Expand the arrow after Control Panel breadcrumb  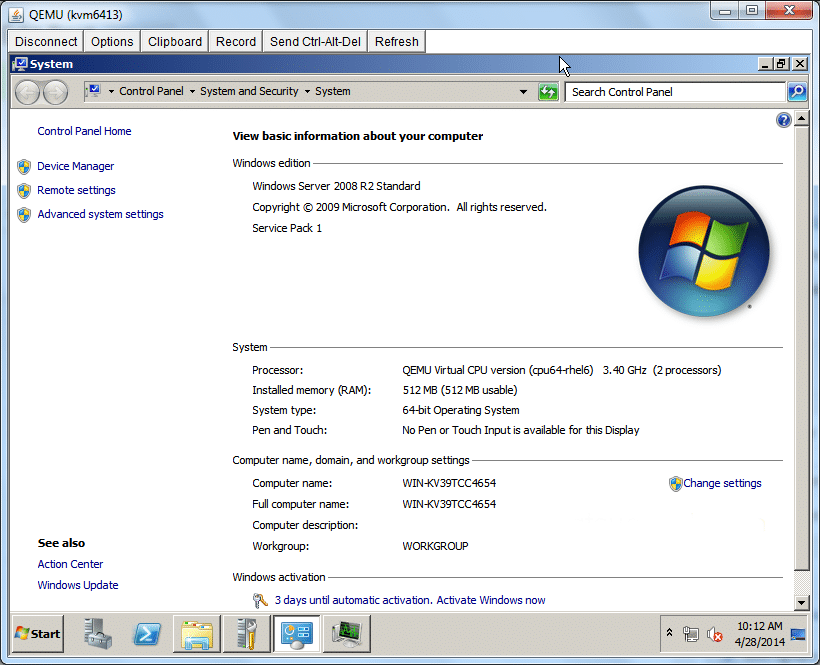point(192,91)
